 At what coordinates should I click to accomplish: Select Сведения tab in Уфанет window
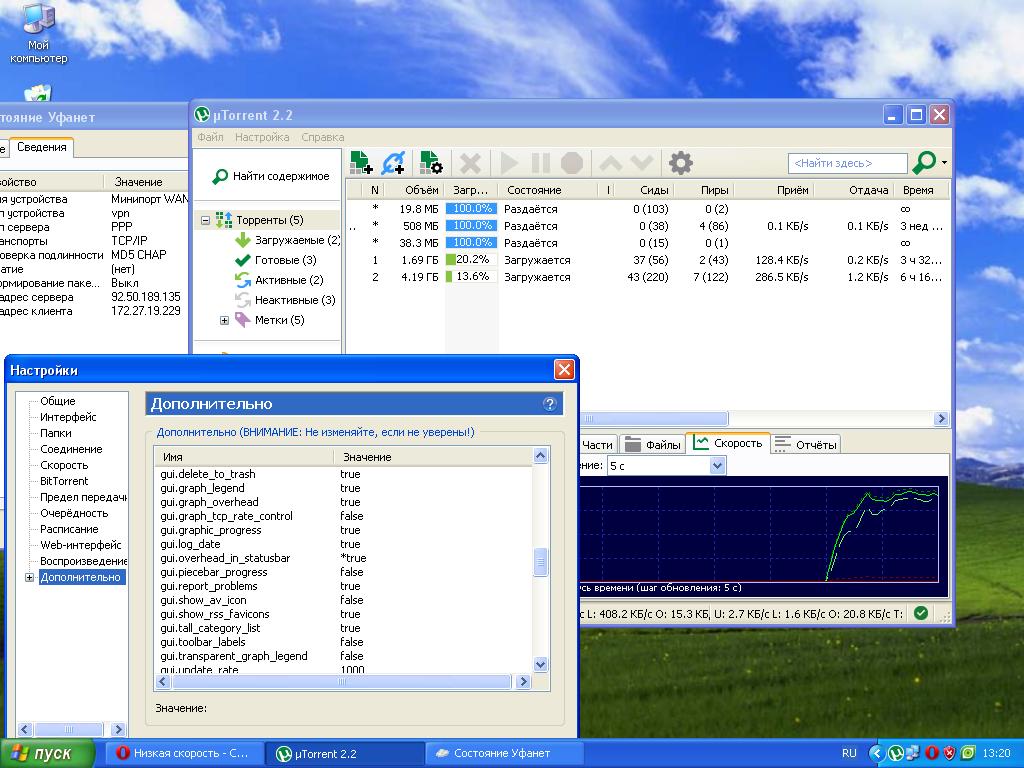[41, 148]
